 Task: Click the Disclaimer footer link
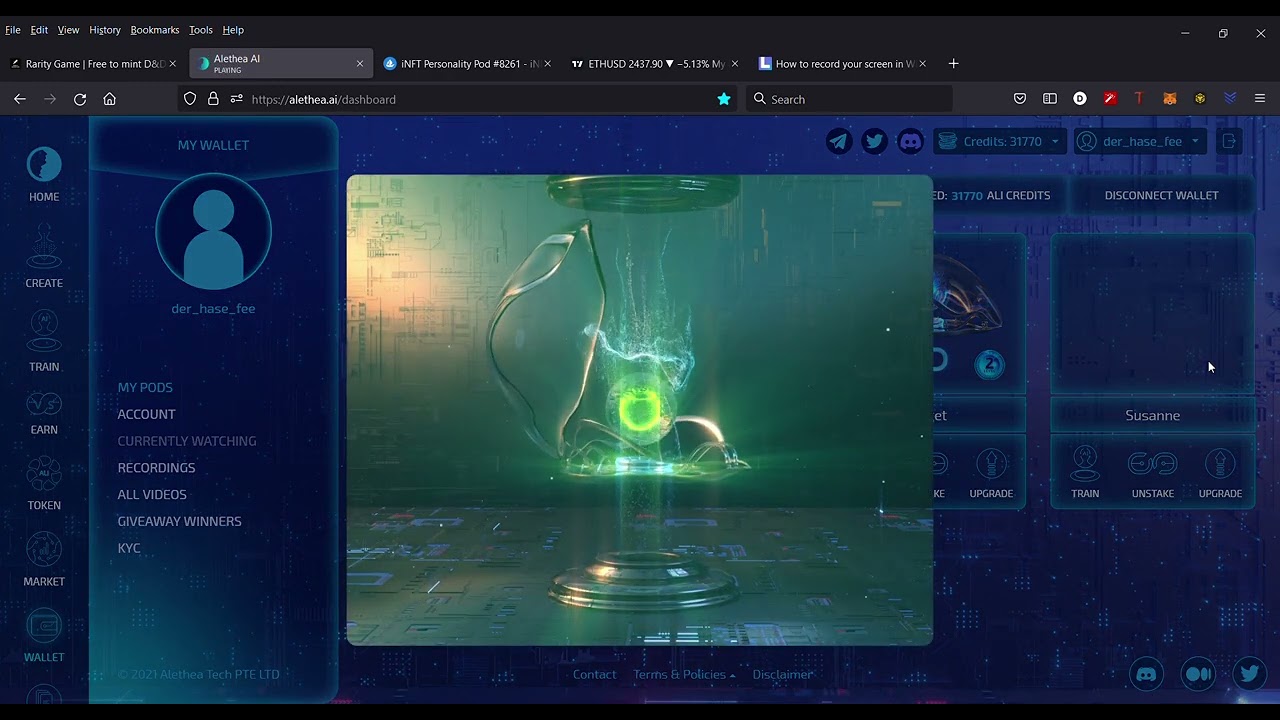[x=782, y=674]
